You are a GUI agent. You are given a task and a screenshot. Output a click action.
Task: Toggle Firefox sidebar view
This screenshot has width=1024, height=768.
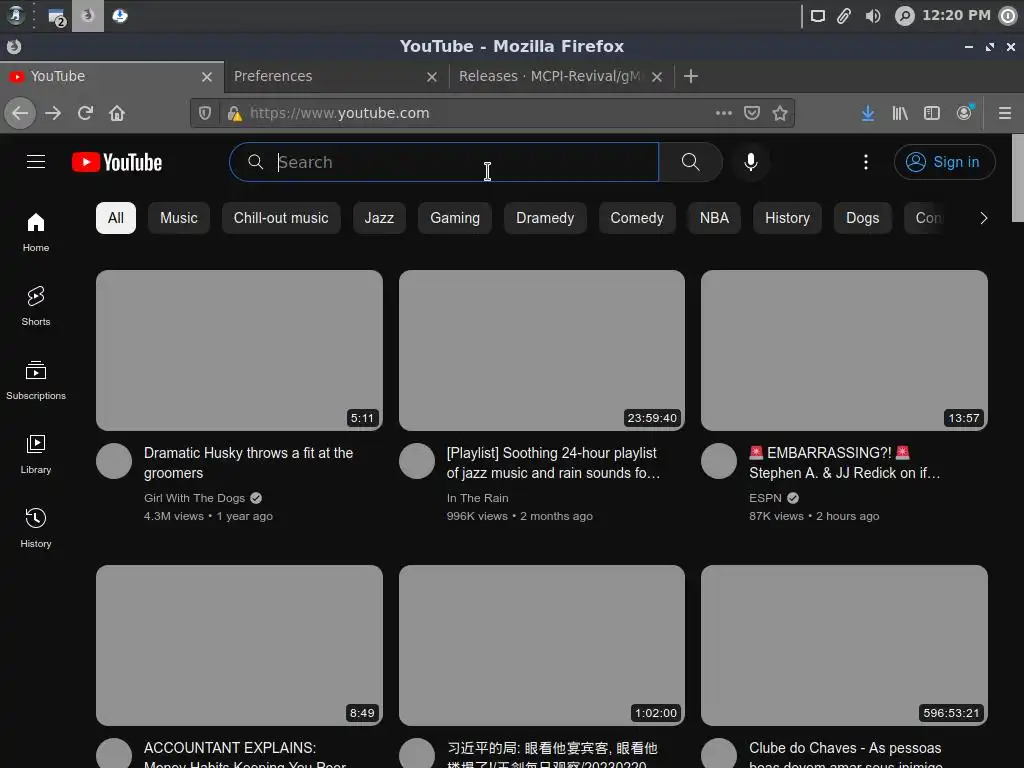[x=932, y=113]
